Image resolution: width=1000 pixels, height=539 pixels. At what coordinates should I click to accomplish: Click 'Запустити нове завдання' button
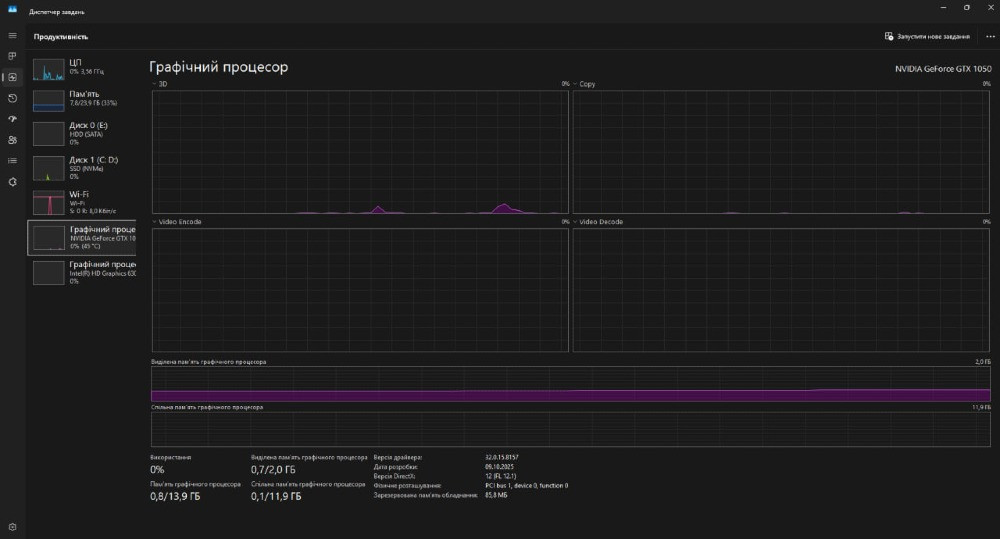(x=927, y=36)
